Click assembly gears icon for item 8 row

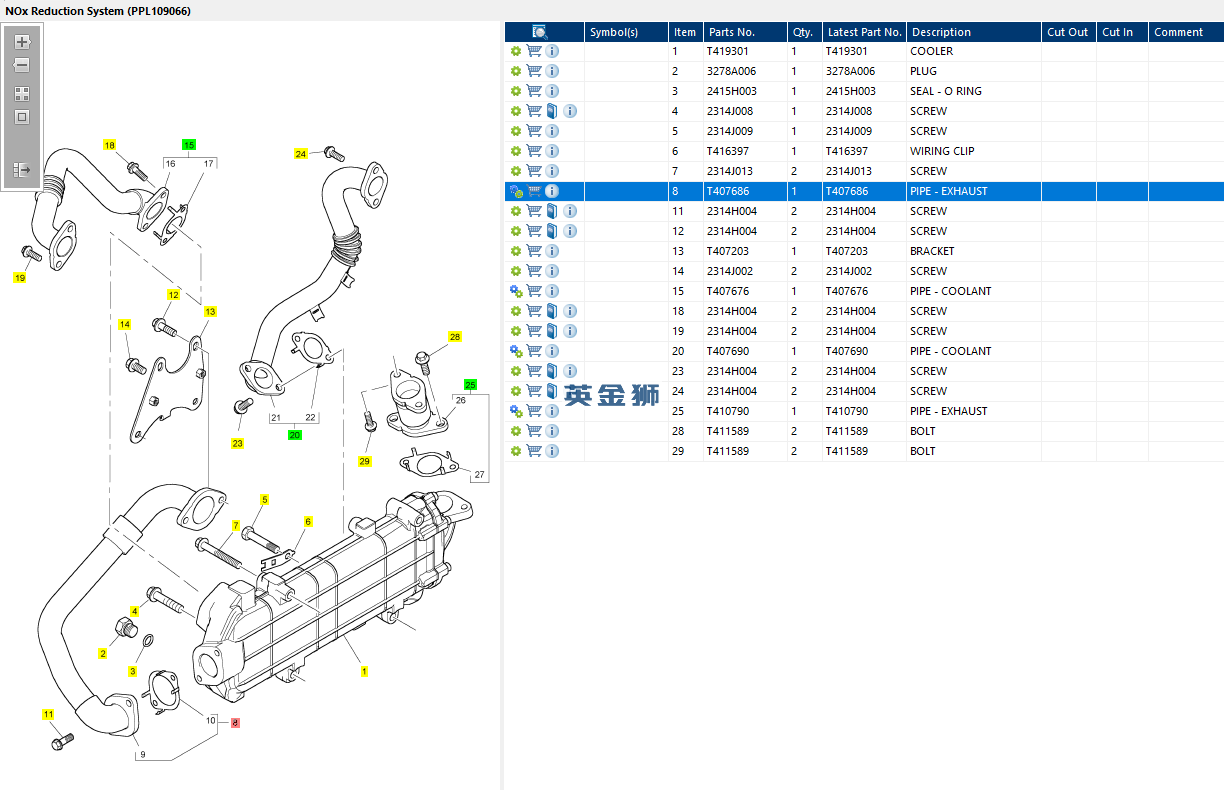click(x=516, y=191)
